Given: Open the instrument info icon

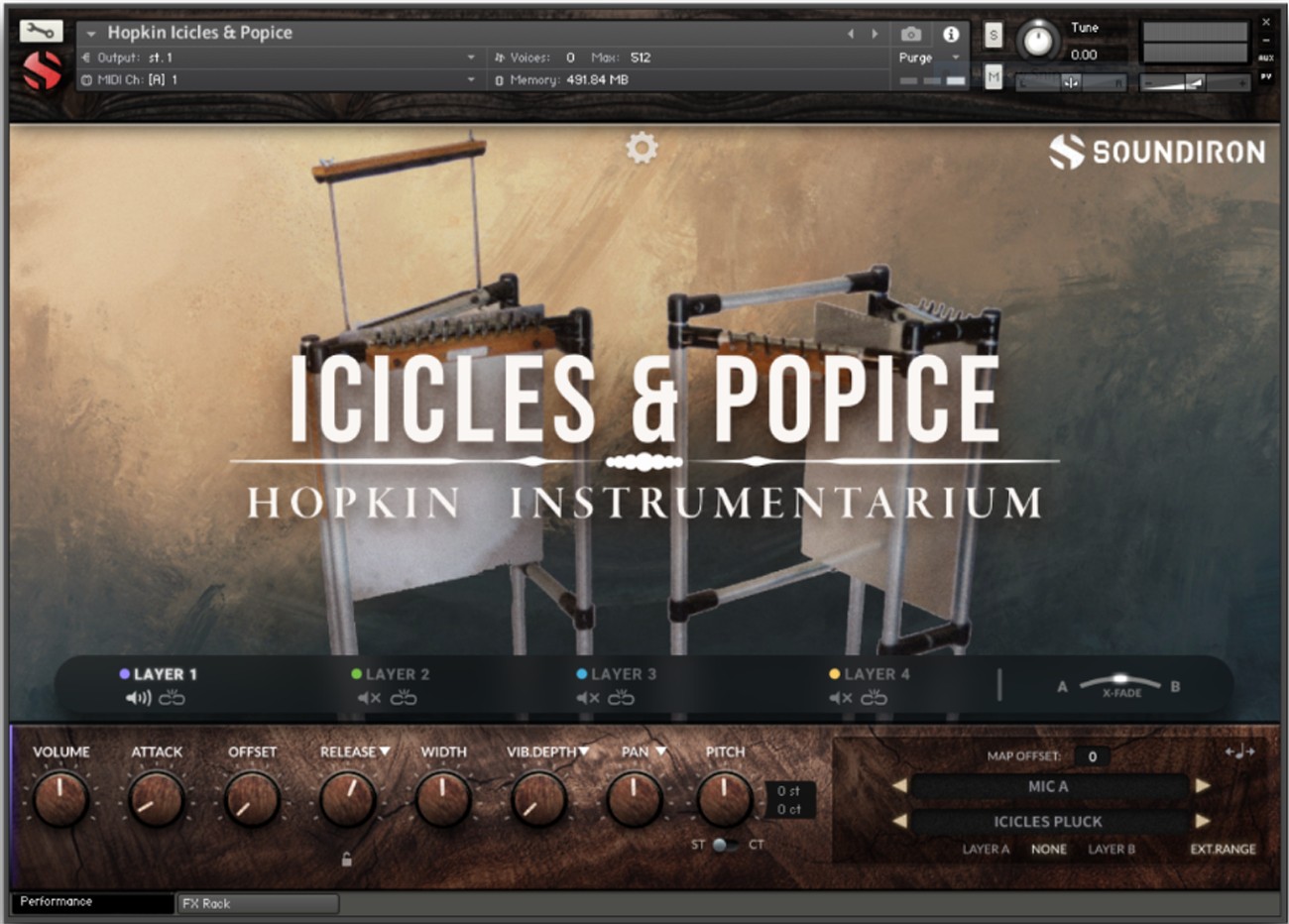Looking at the screenshot, I should pos(951,34).
